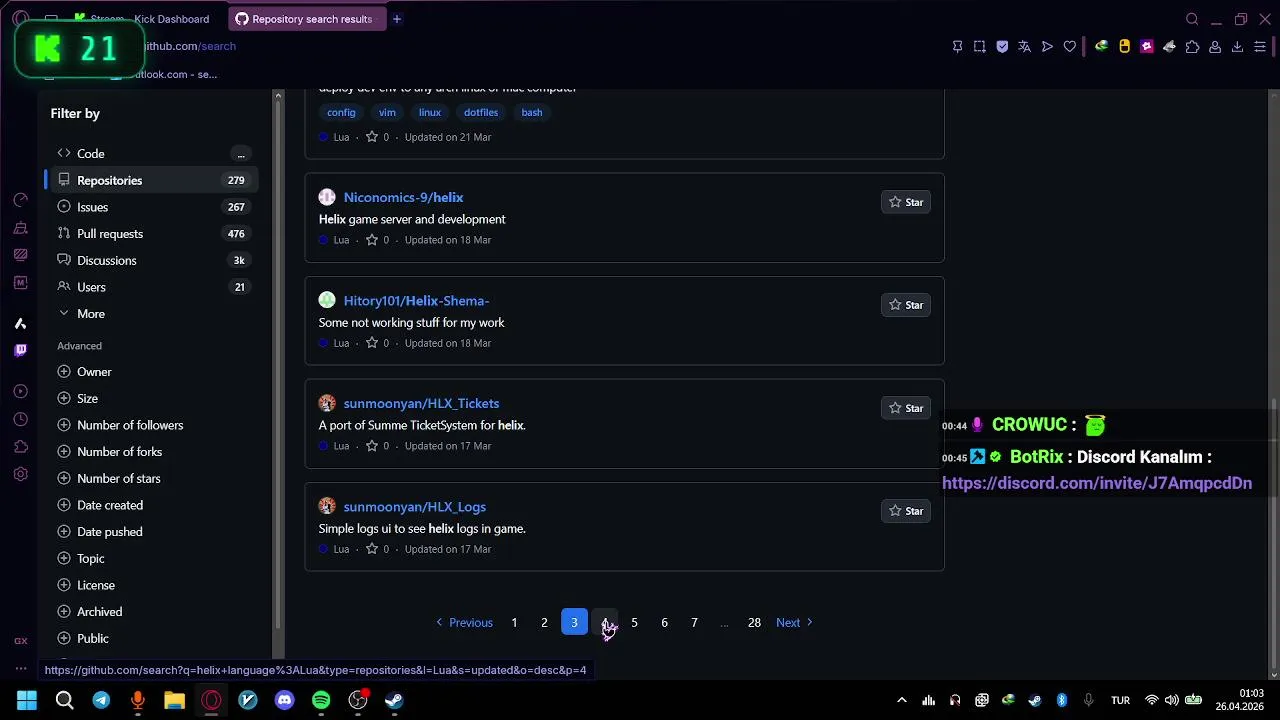Go to results page 1

pyautogui.click(x=514, y=623)
